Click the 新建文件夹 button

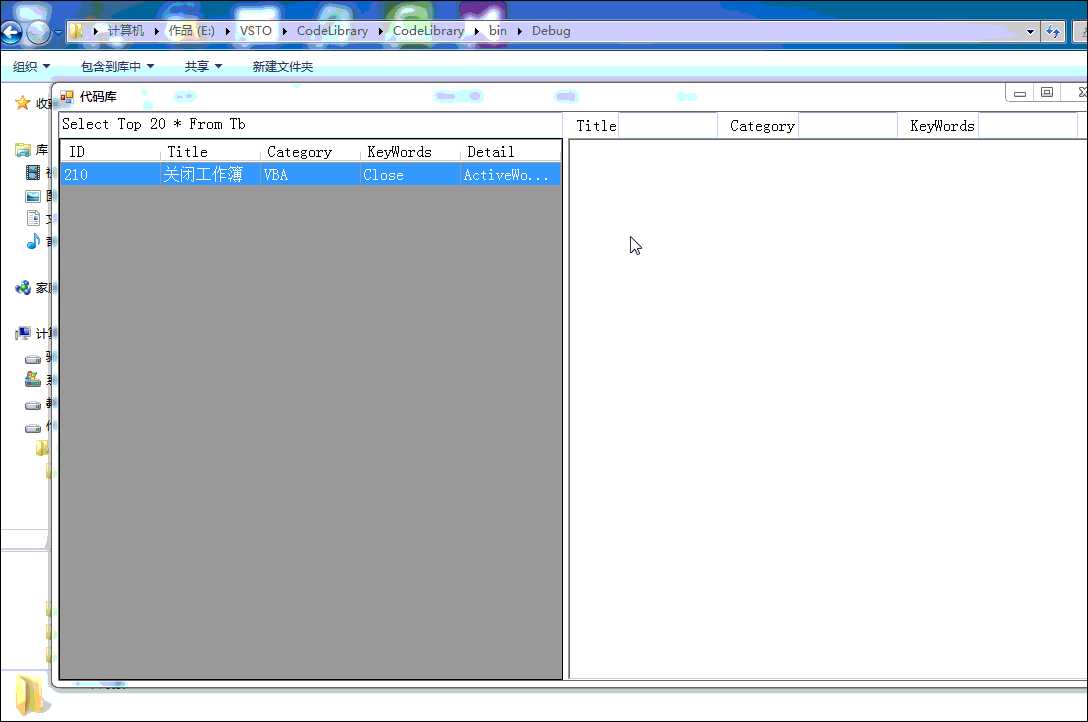(x=282, y=66)
